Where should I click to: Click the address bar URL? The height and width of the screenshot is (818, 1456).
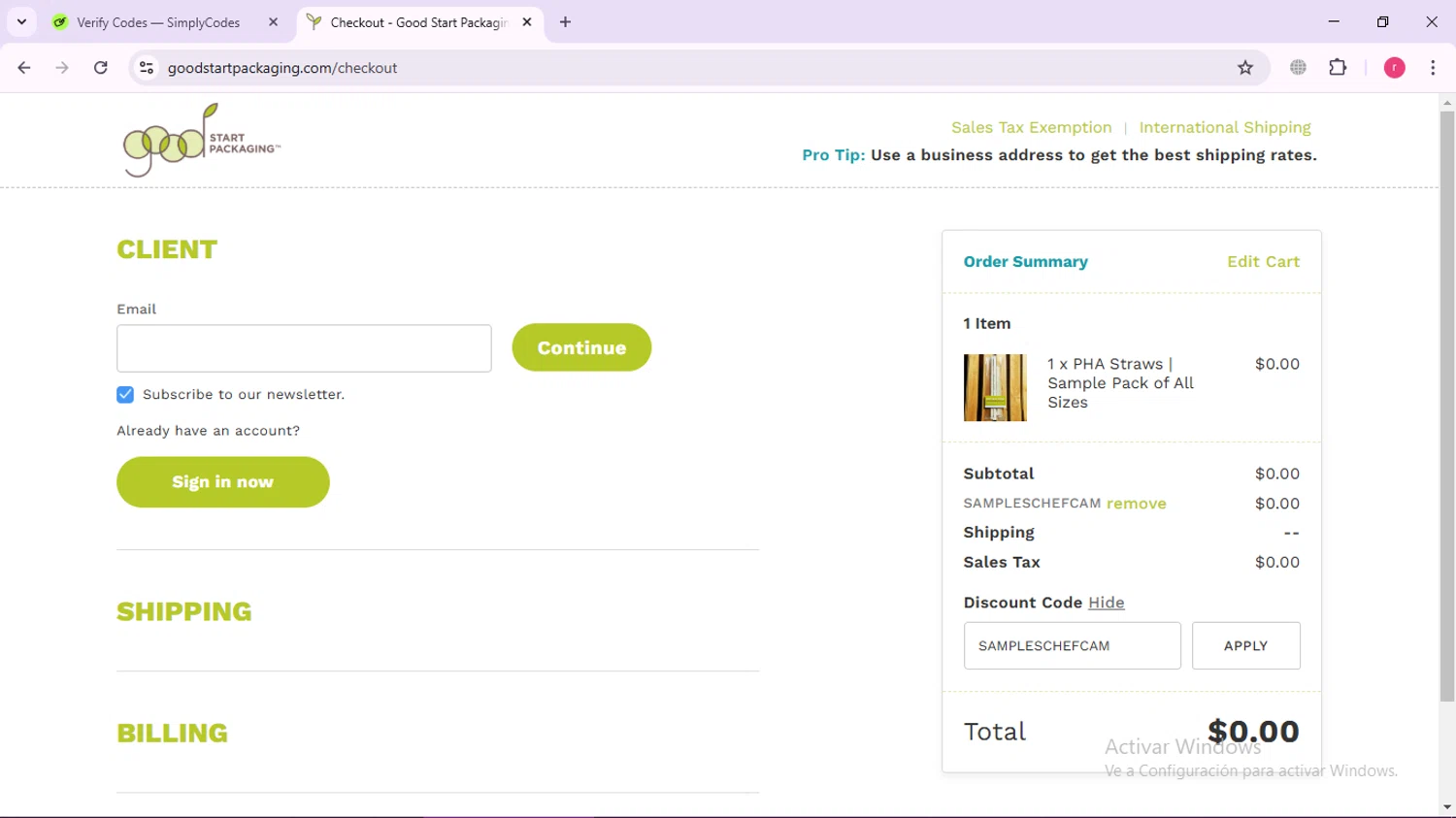click(x=282, y=68)
